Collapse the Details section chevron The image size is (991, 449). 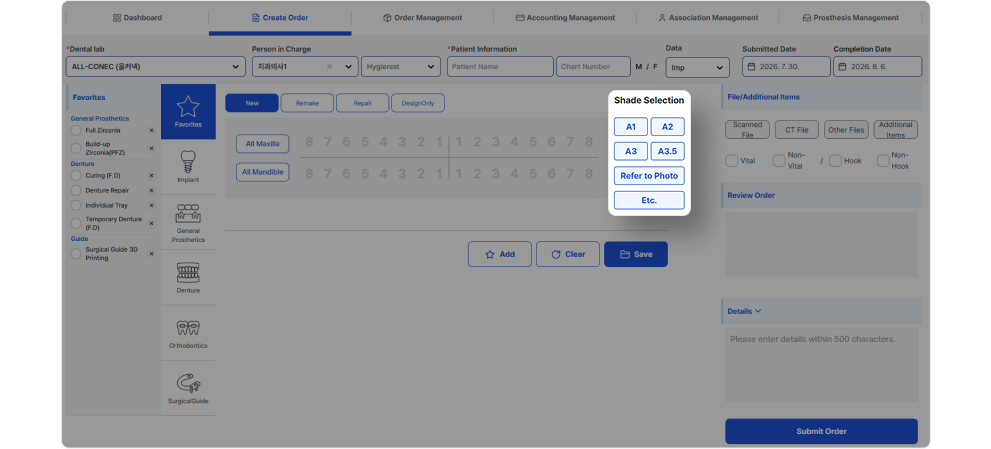click(758, 311)
